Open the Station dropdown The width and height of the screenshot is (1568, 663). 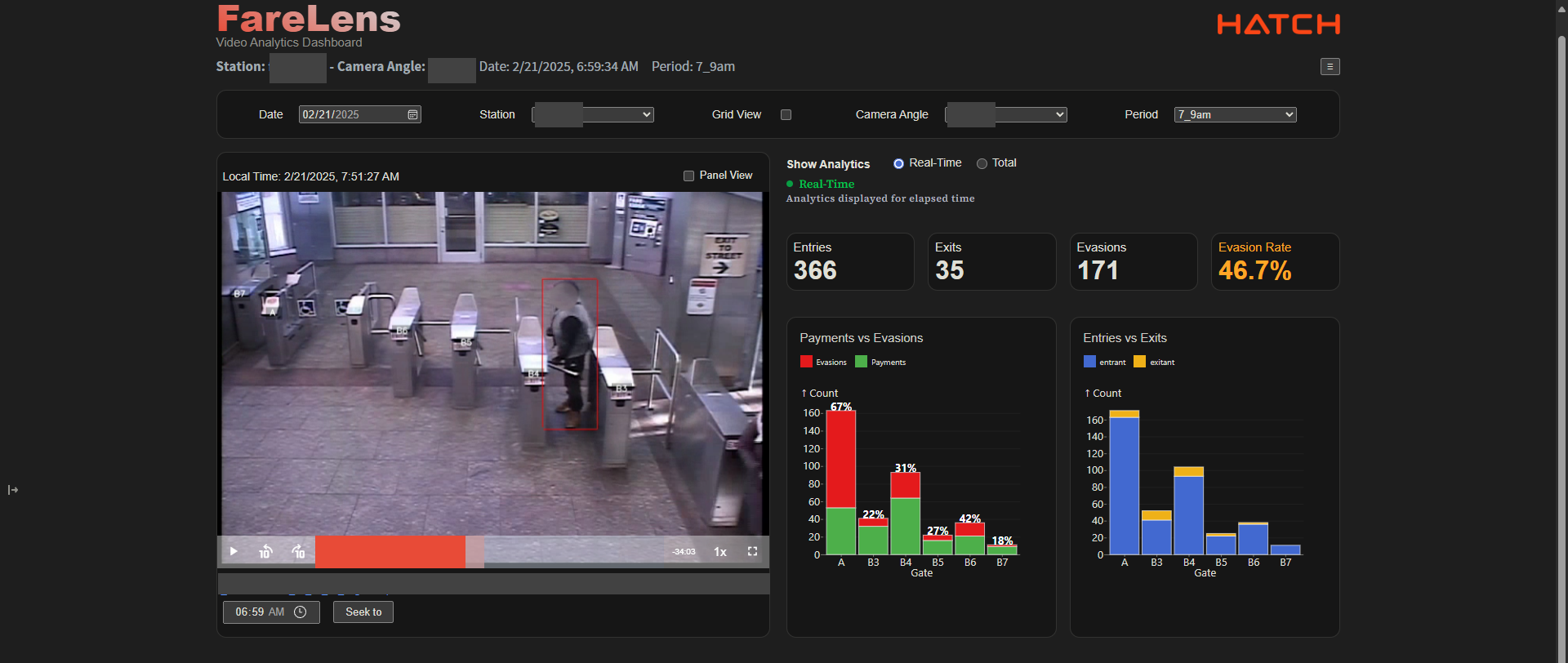(593, 115)
